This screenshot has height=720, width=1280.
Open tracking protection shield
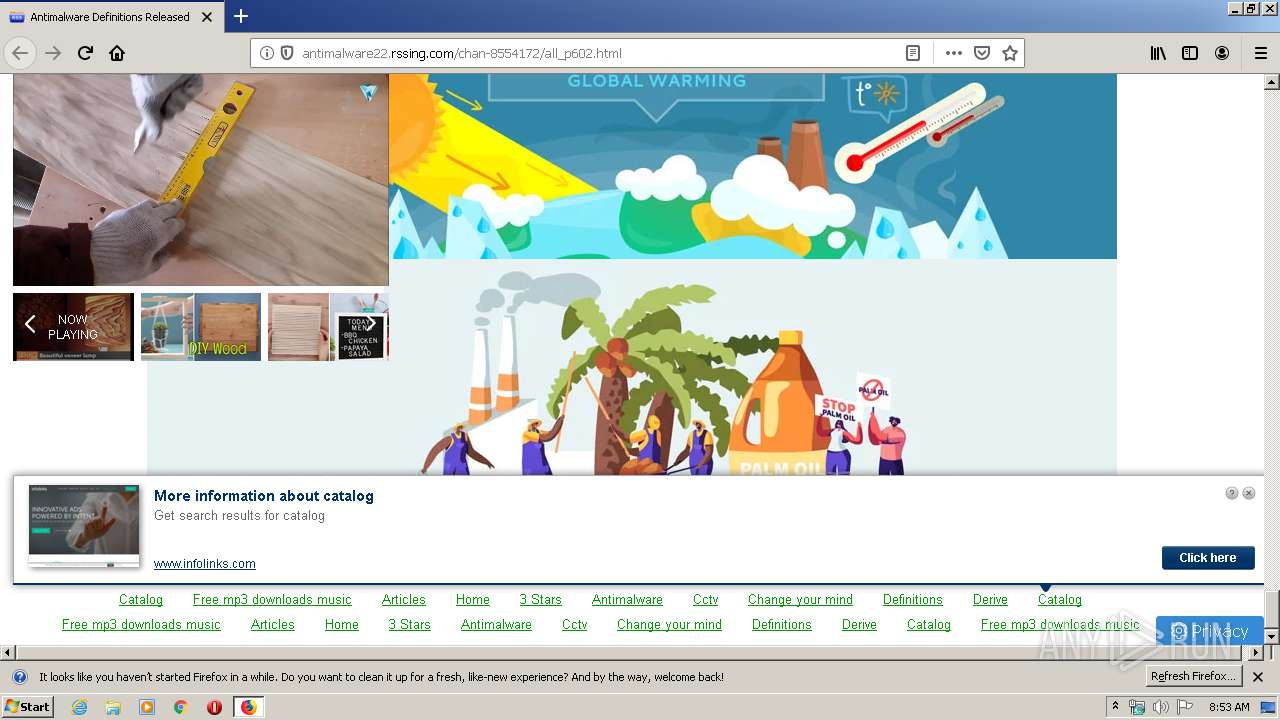pyautogui.click(x=287, y=53)
